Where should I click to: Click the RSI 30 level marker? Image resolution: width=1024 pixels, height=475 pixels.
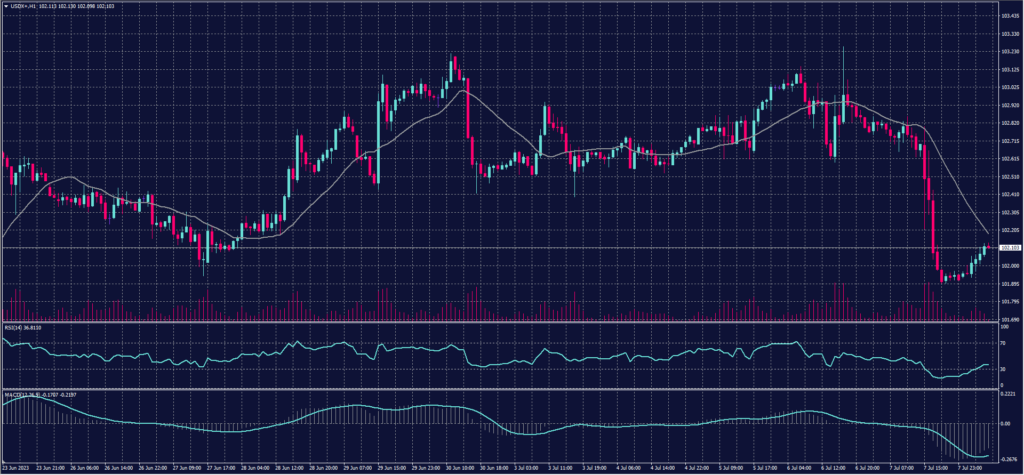1003,369
